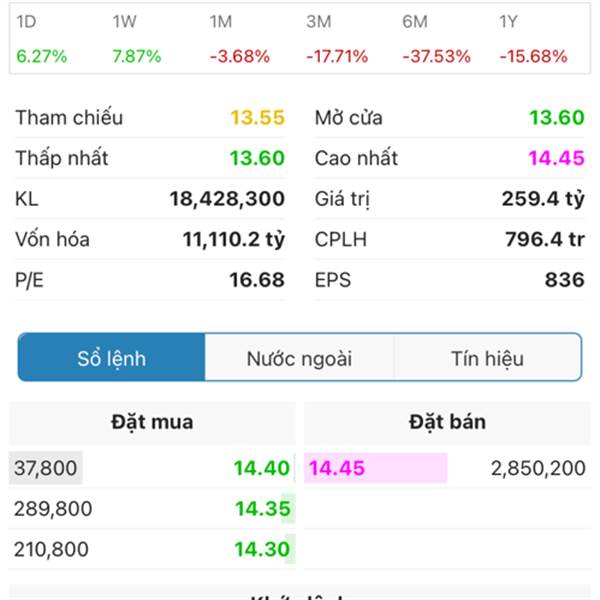Tap the 14.30 bid price

262,549
